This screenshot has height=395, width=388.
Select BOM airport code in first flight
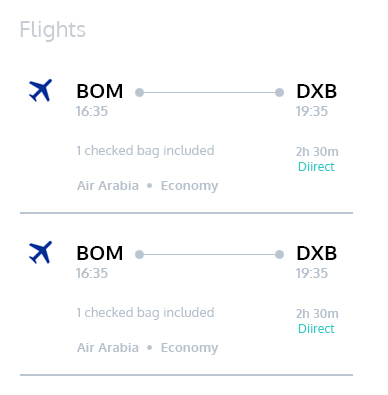(100, 91)
